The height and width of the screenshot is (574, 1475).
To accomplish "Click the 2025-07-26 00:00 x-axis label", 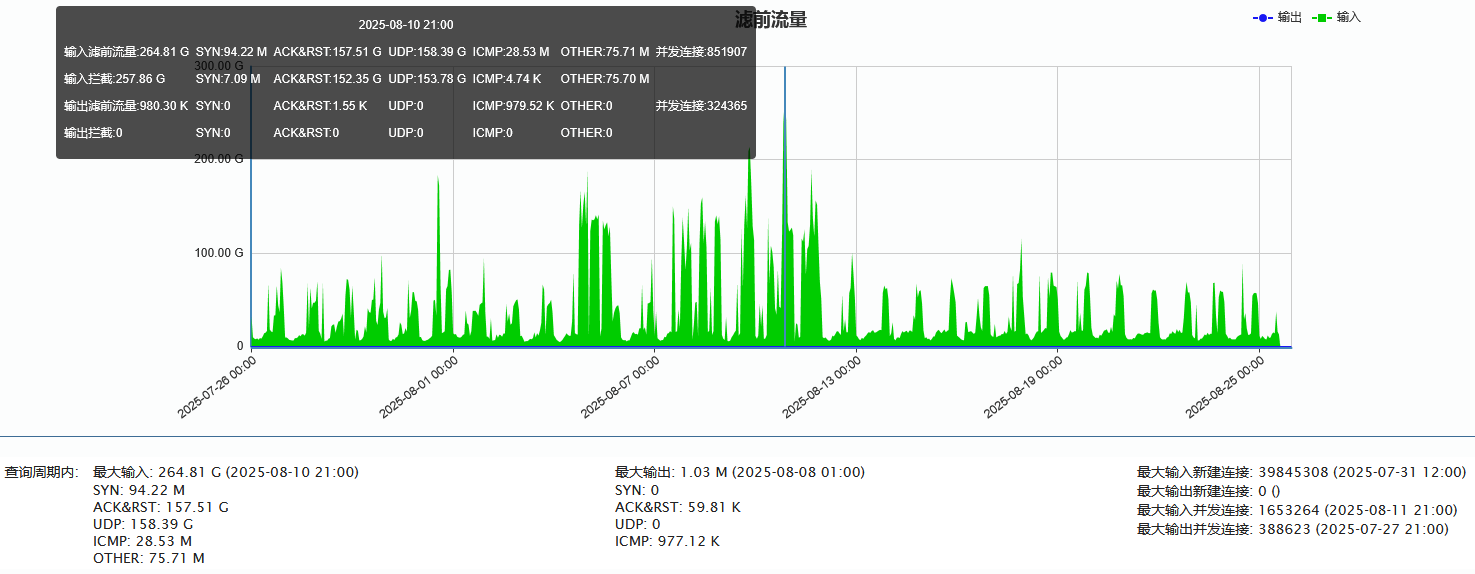I will pos(218,386).
